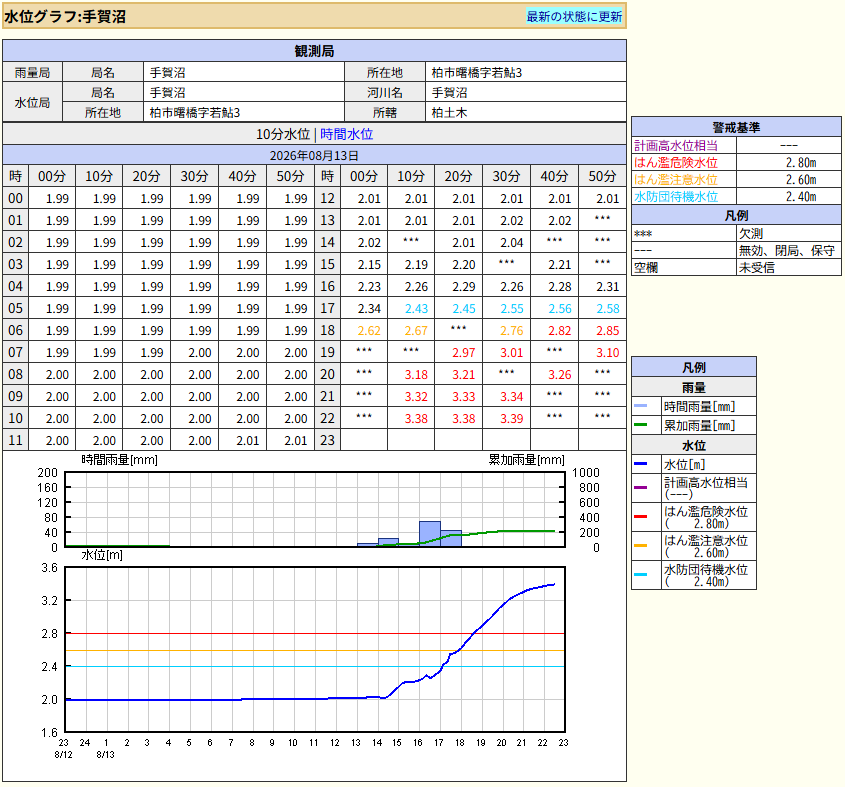Click the tallest rainfall bar in 時間雨量 chart
Image resolution: width=845 pixels, height=787 pixels.
coord(430,534)
